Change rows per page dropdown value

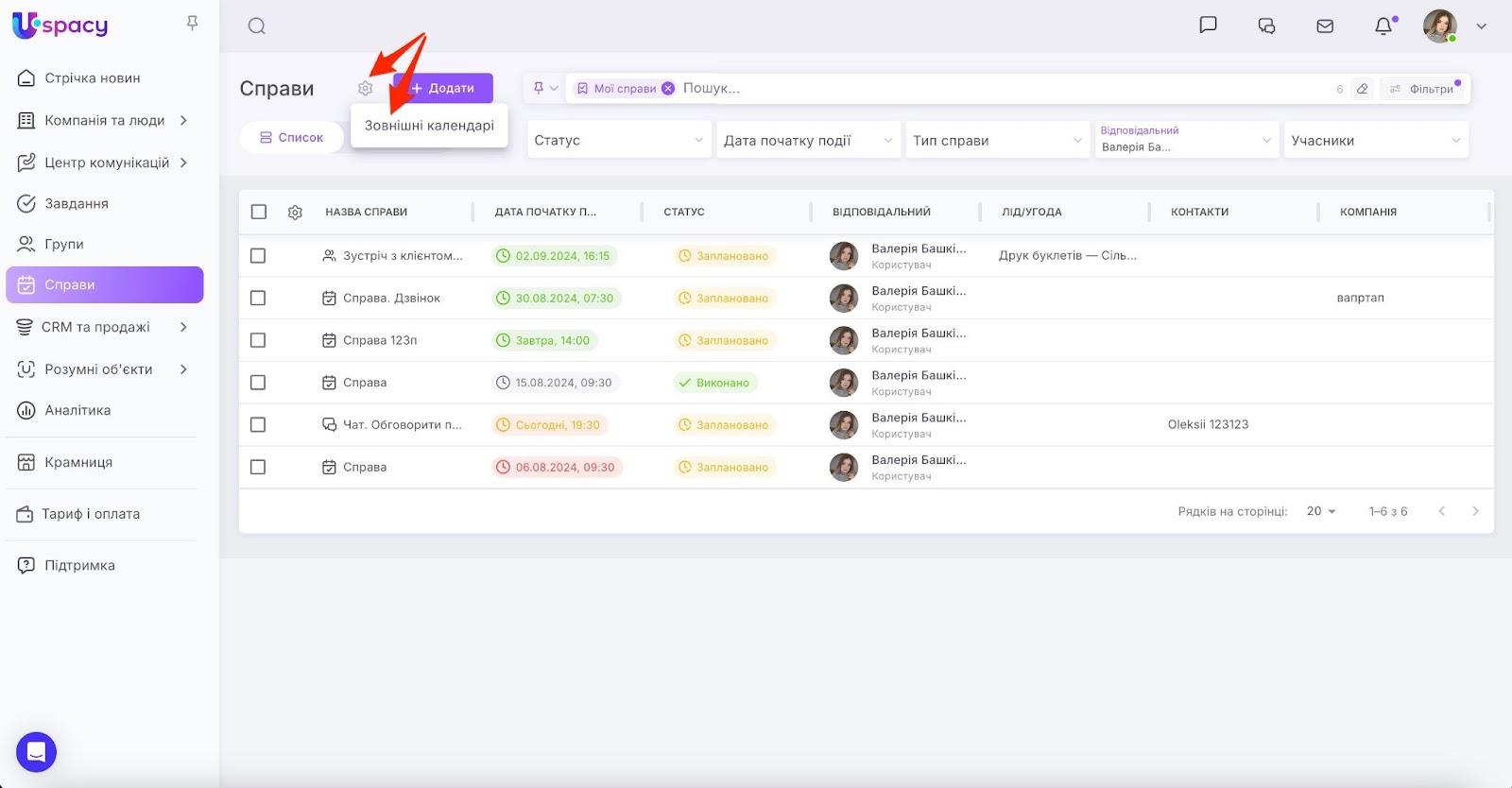1320,511
